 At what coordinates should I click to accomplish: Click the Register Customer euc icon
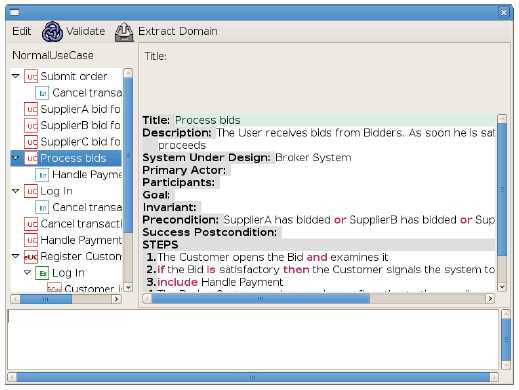[x=31, y=257]
